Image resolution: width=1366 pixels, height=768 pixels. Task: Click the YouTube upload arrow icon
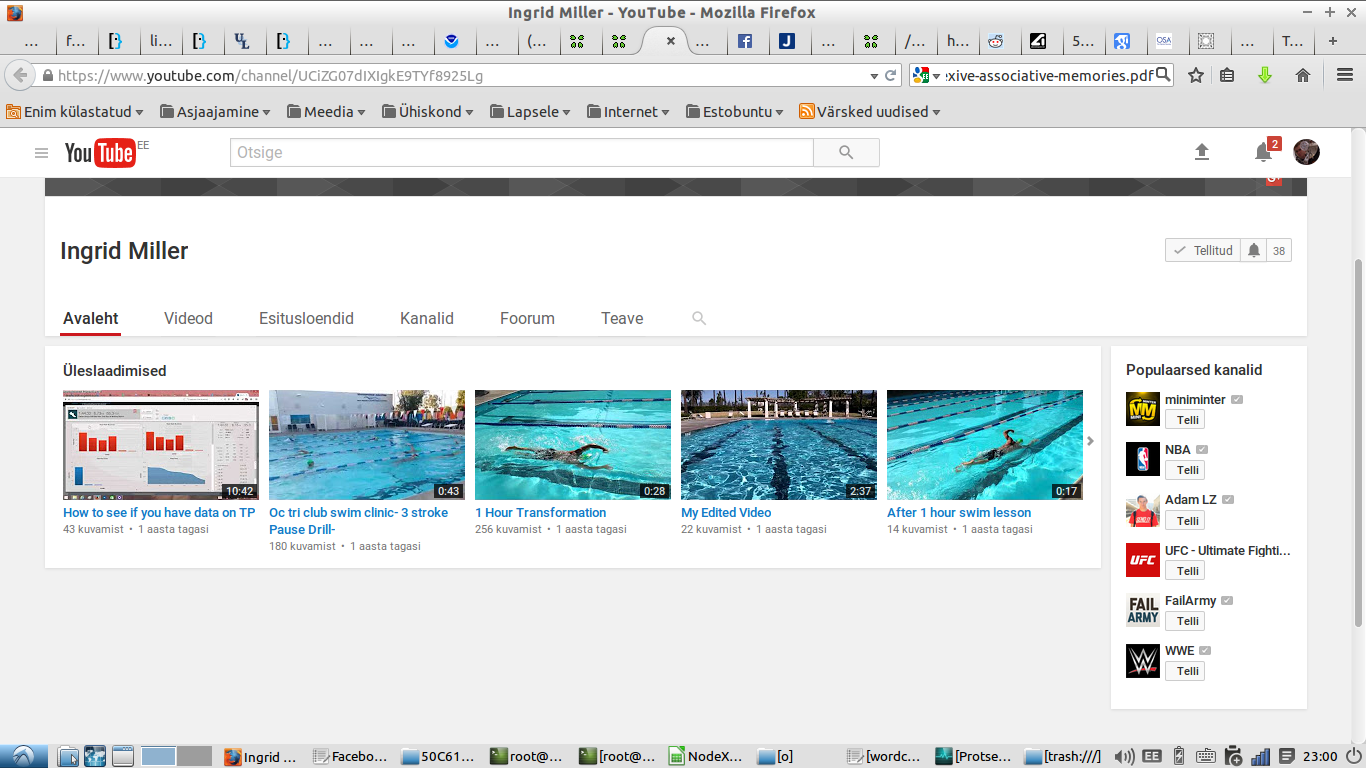pyautogui.click(x=1202, y=152)
